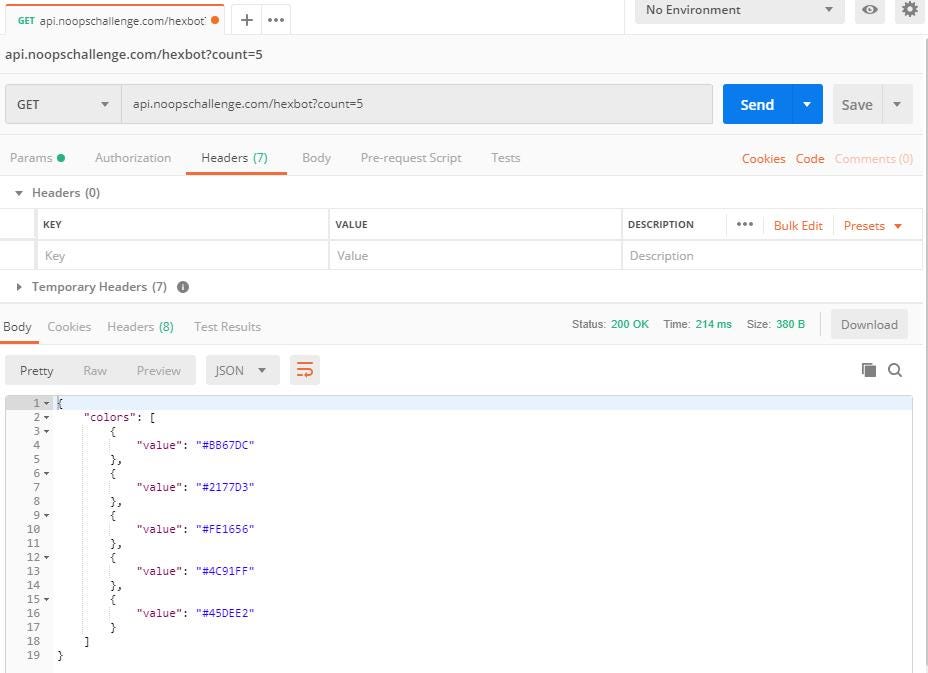Image resolution: width=928 pixels, height=673 pixels.
Task: Open the No Environment dropdown
Action: [x=739, y=10]
